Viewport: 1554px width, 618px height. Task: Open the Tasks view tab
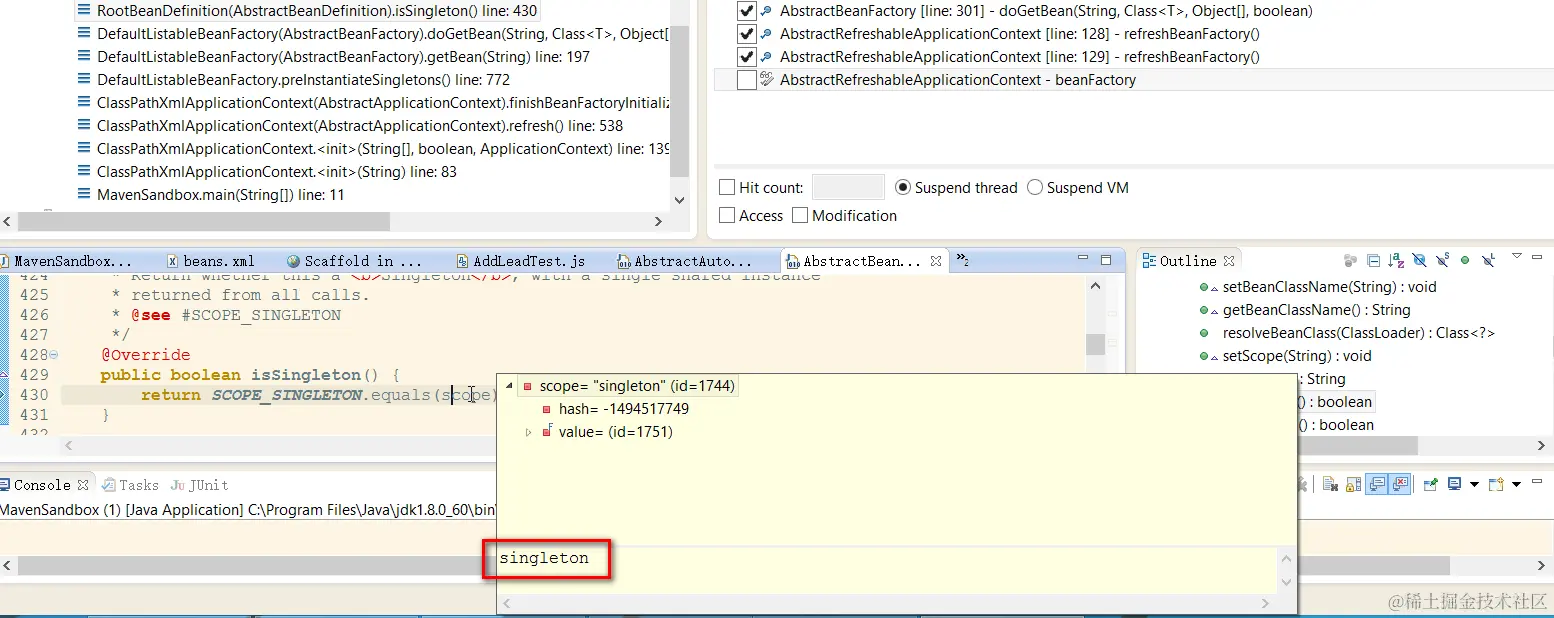(x=130, y=485)
